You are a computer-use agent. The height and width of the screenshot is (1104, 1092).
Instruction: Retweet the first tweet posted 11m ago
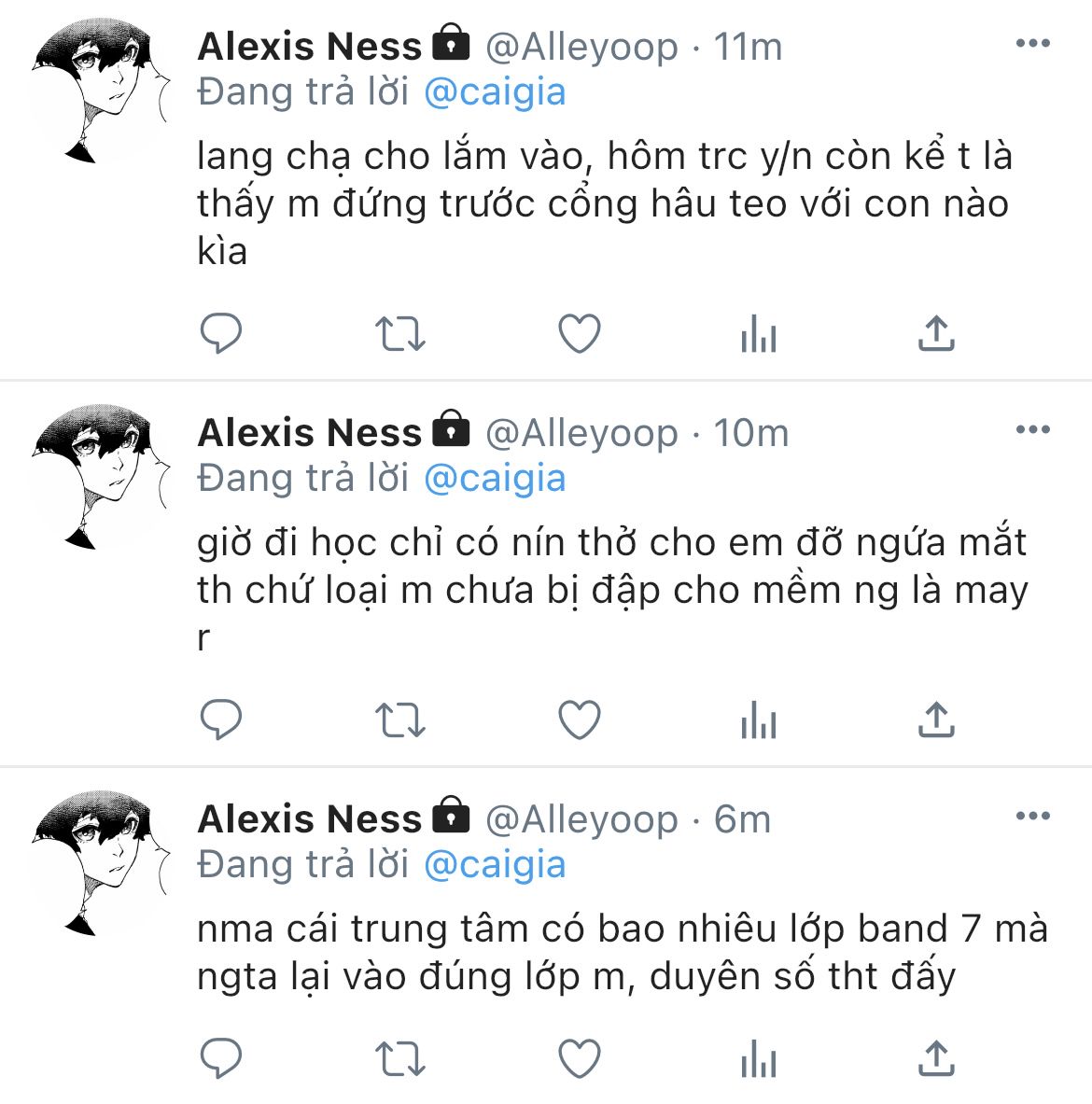click(399, 334)
